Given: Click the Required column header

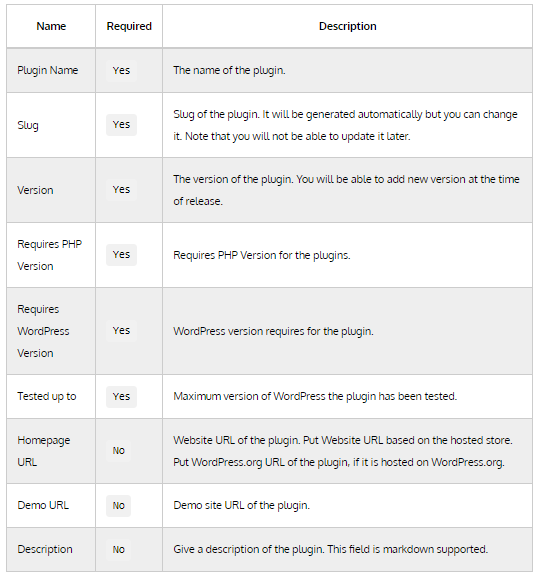Looking at the screenshot, I should tap(129, 26).
